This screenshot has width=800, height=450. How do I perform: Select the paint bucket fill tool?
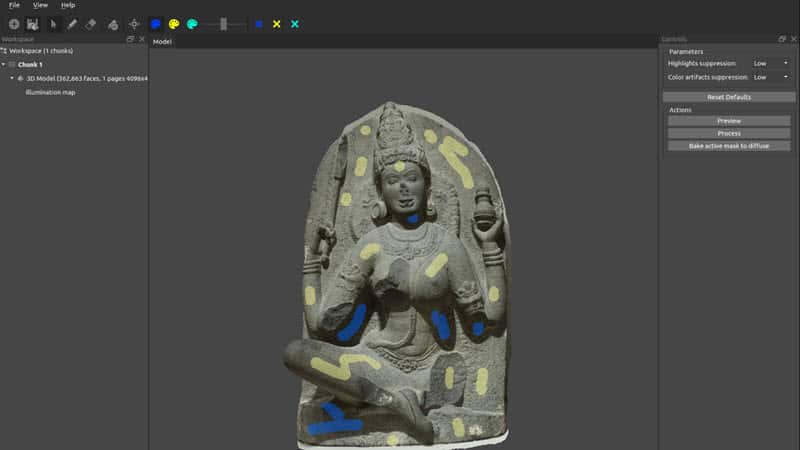pos(113,24)
